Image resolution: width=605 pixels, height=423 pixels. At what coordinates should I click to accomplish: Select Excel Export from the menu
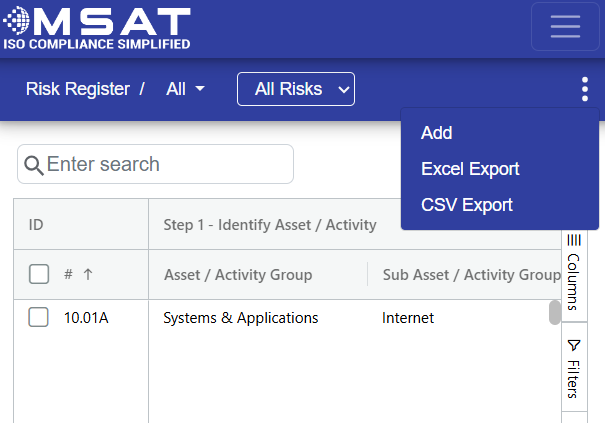point(470,169)
